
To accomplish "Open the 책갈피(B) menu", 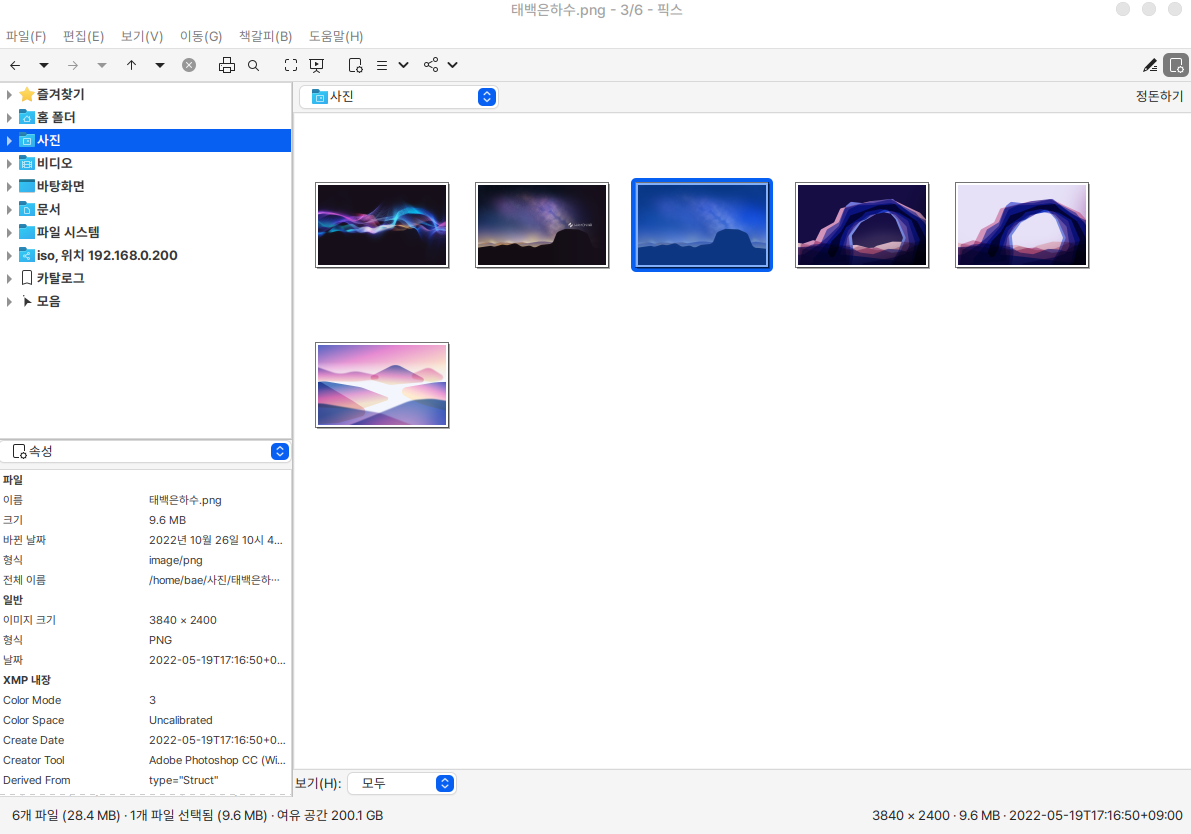I will click(265, 36).
